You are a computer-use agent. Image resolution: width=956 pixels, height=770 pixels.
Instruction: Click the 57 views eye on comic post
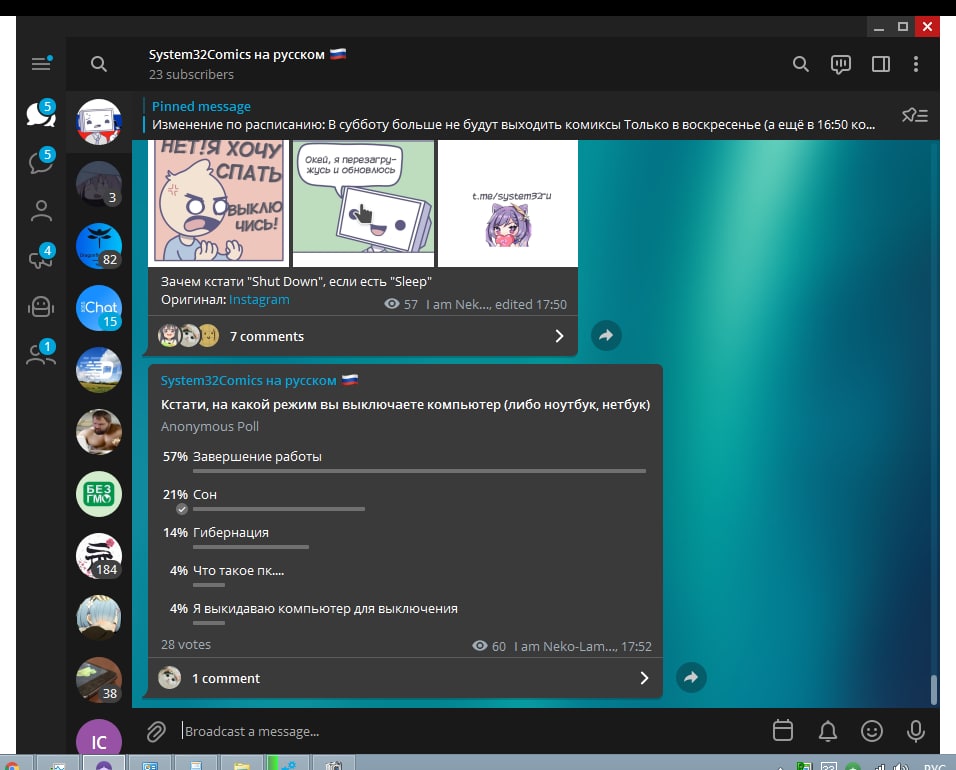coord(392,304)
